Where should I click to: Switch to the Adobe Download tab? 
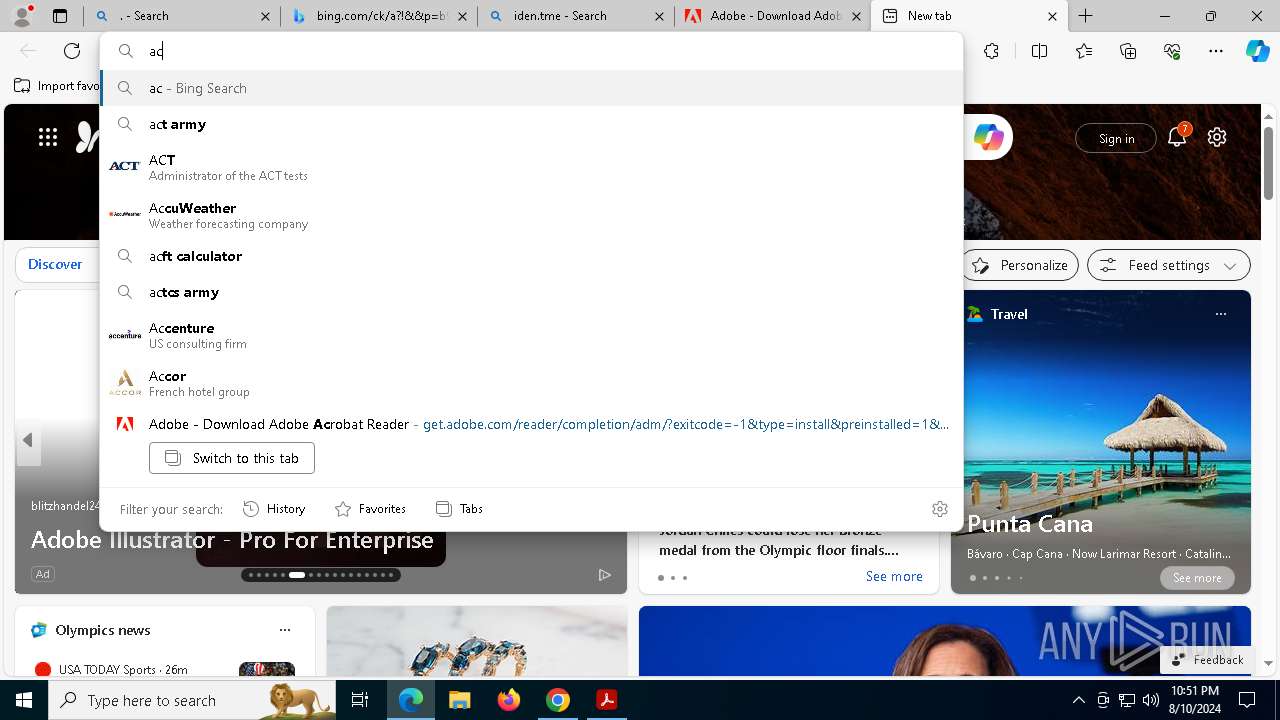pyautogui.click(x=774, y=16)
